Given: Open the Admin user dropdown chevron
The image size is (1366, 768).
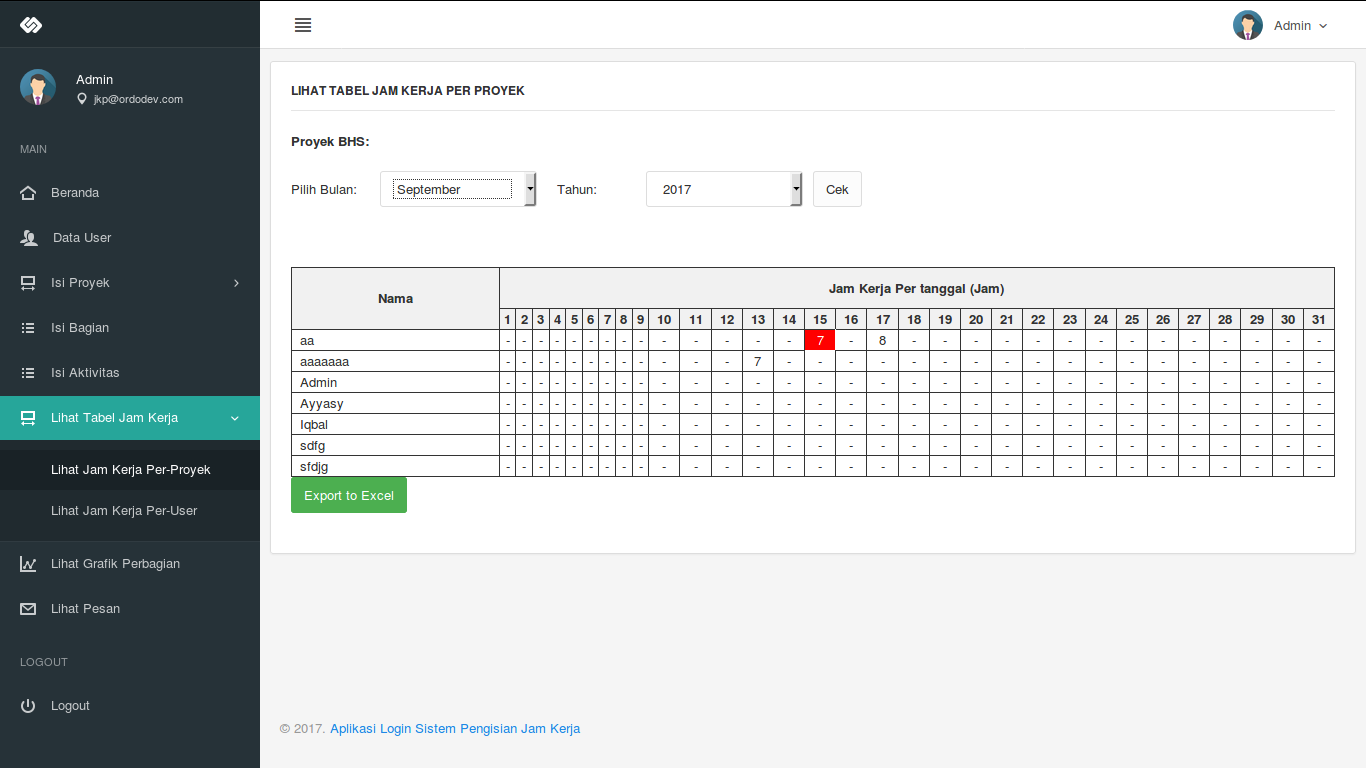Looking at the screenshot, I should tap(1323, 26).
